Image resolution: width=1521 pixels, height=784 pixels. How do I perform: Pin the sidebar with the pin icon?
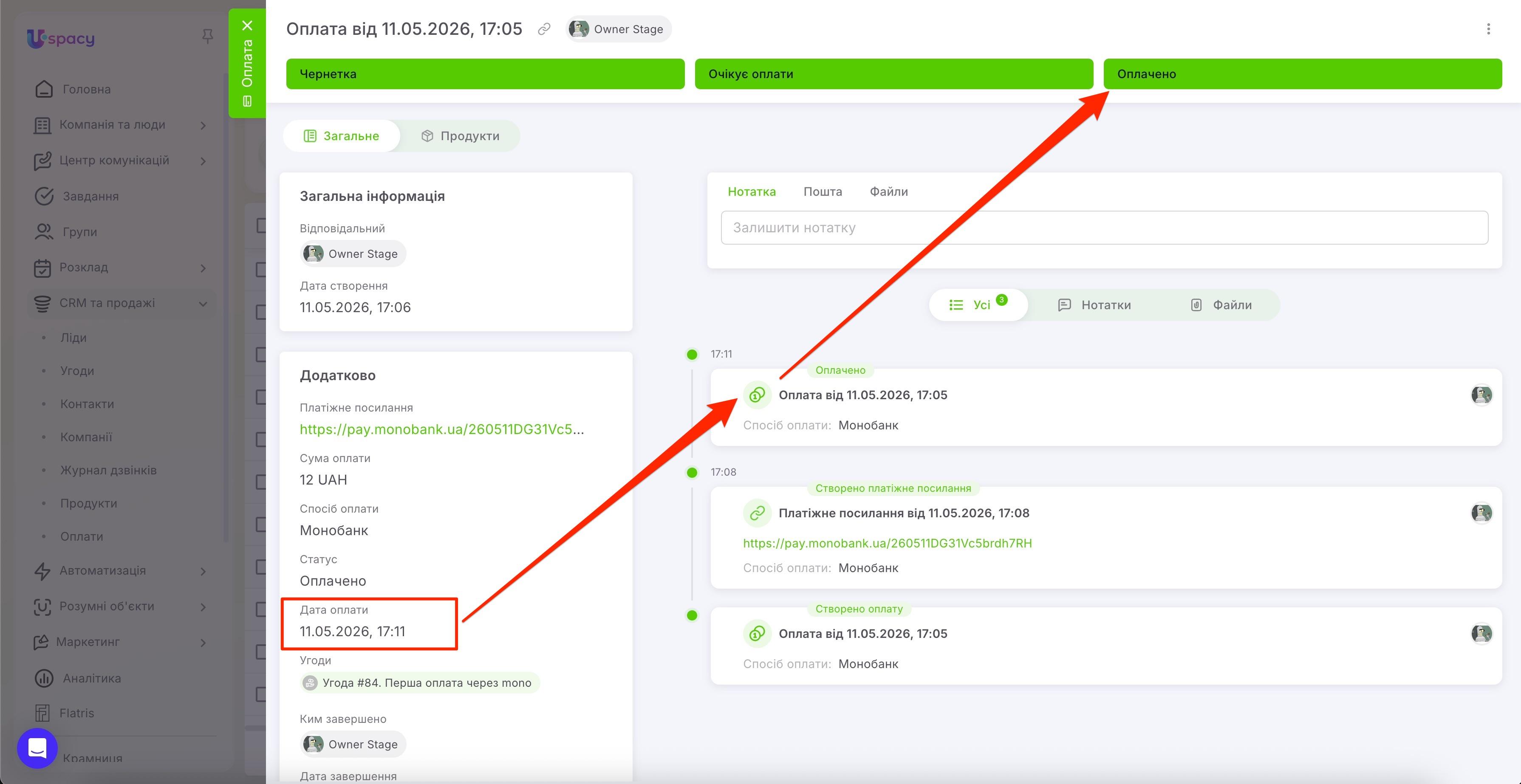207,37
